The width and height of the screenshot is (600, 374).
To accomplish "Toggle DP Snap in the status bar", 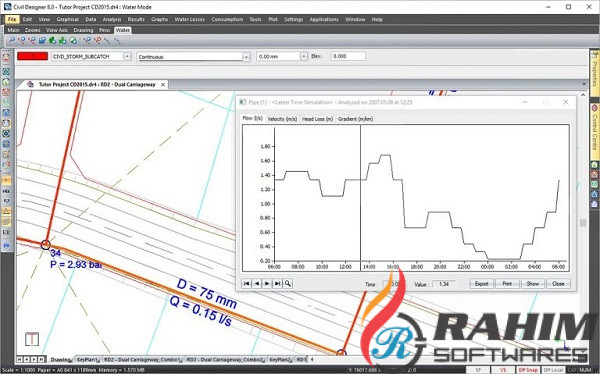I will coord(528,370).
